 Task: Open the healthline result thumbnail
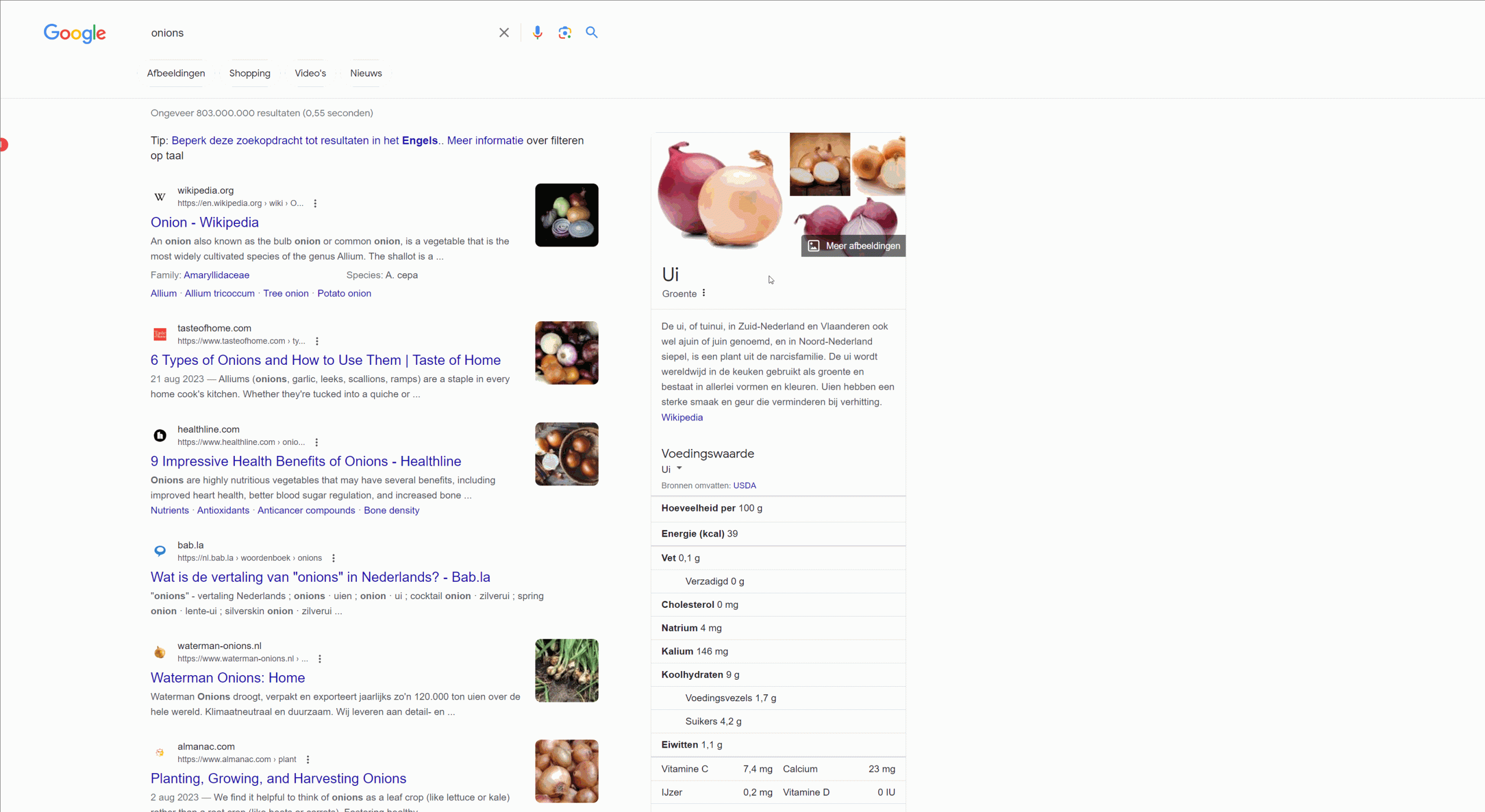[x=567, y=454]
